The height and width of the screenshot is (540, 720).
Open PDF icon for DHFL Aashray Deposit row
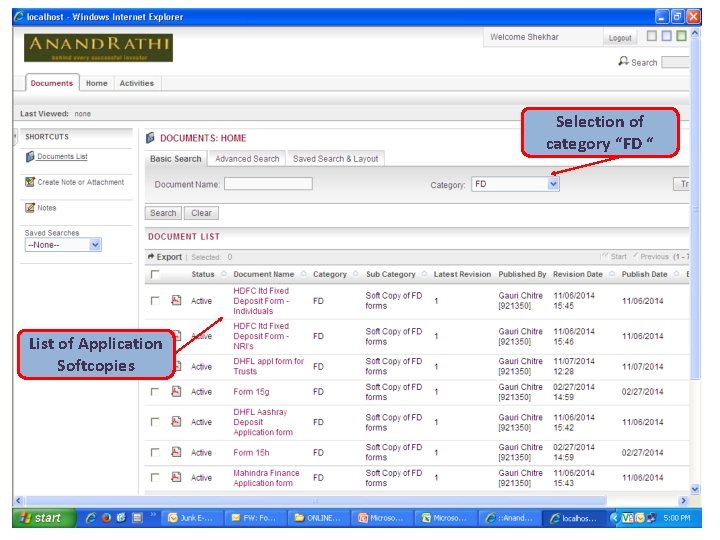coord(176,422)
